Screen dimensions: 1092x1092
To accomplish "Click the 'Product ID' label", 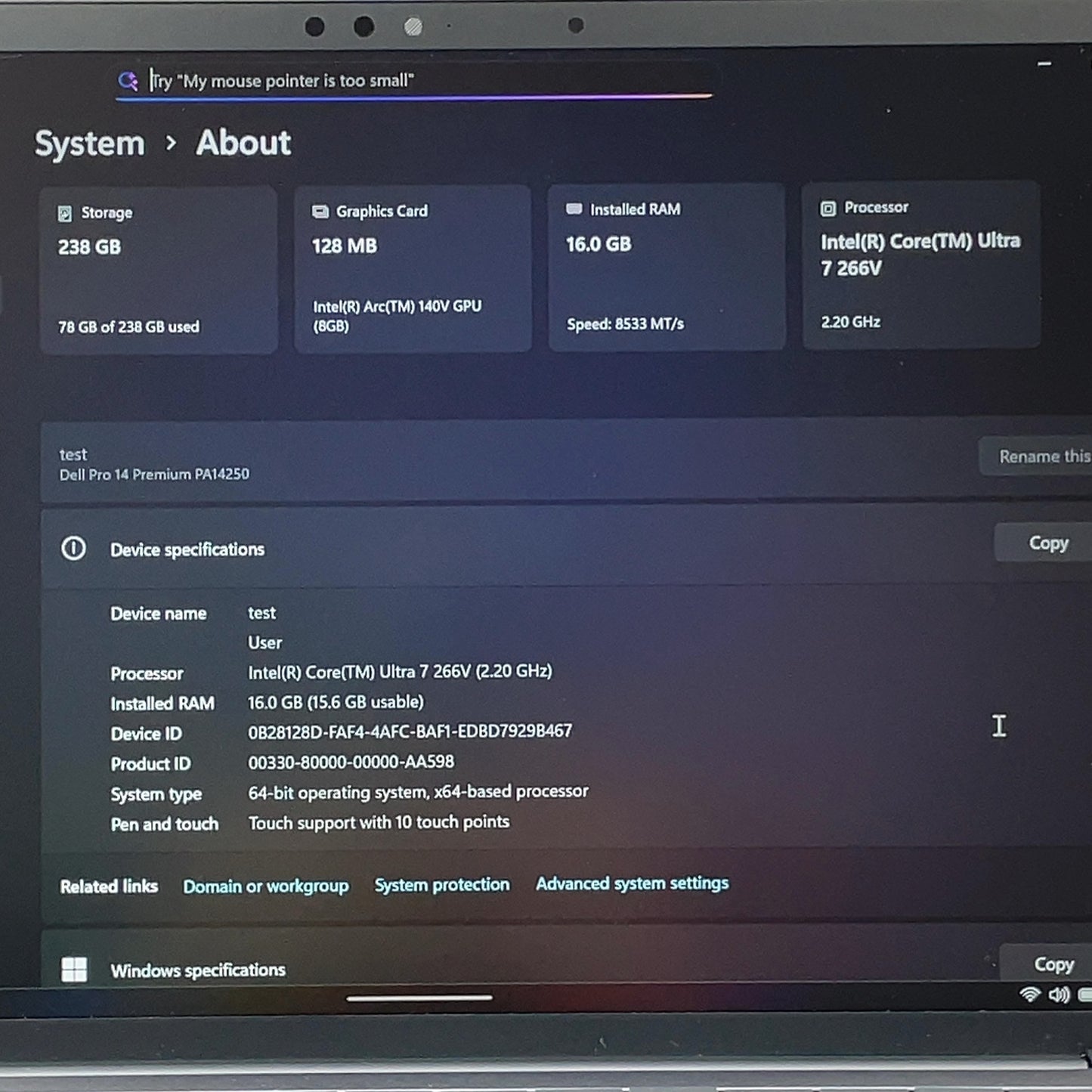I will click(x=150, y=764).
